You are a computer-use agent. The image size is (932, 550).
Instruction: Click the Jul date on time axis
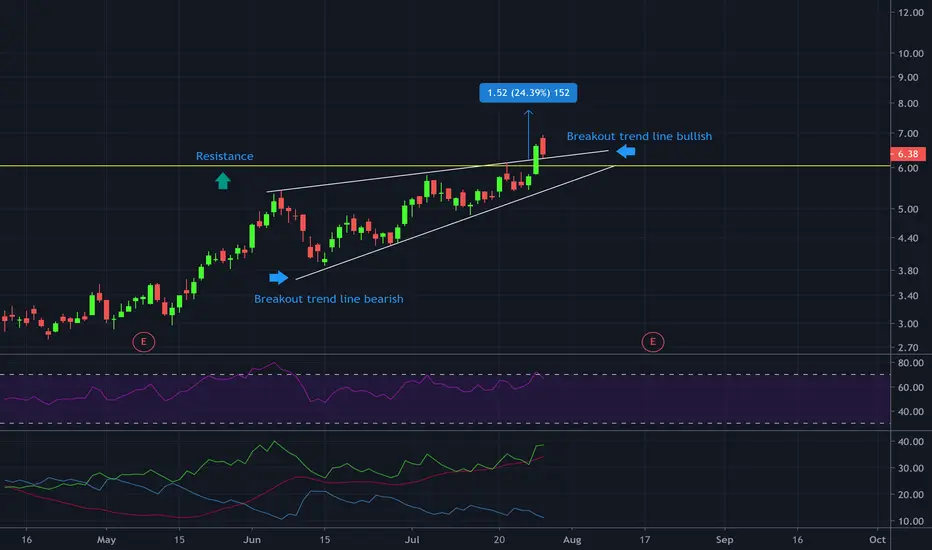click(x=412, y=540)
